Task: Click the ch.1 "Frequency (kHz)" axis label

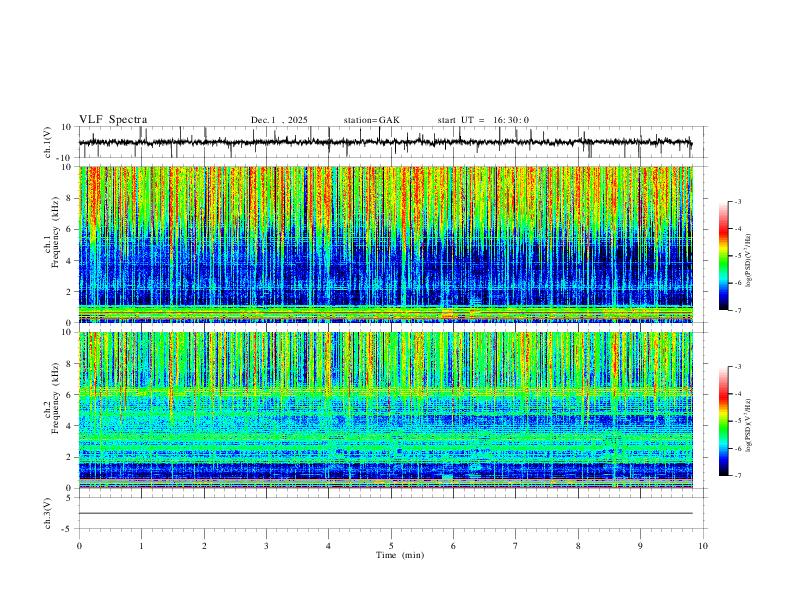Action: pyautogui.click(x=55, y=230)
